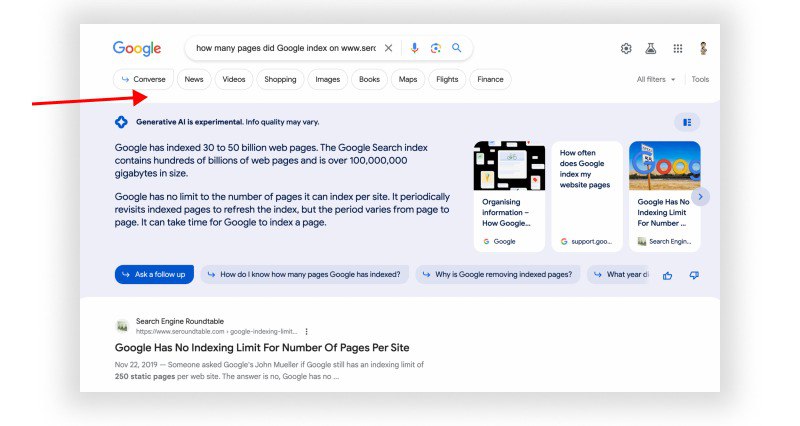
Task: Click the Google logo
Action: 137,48
